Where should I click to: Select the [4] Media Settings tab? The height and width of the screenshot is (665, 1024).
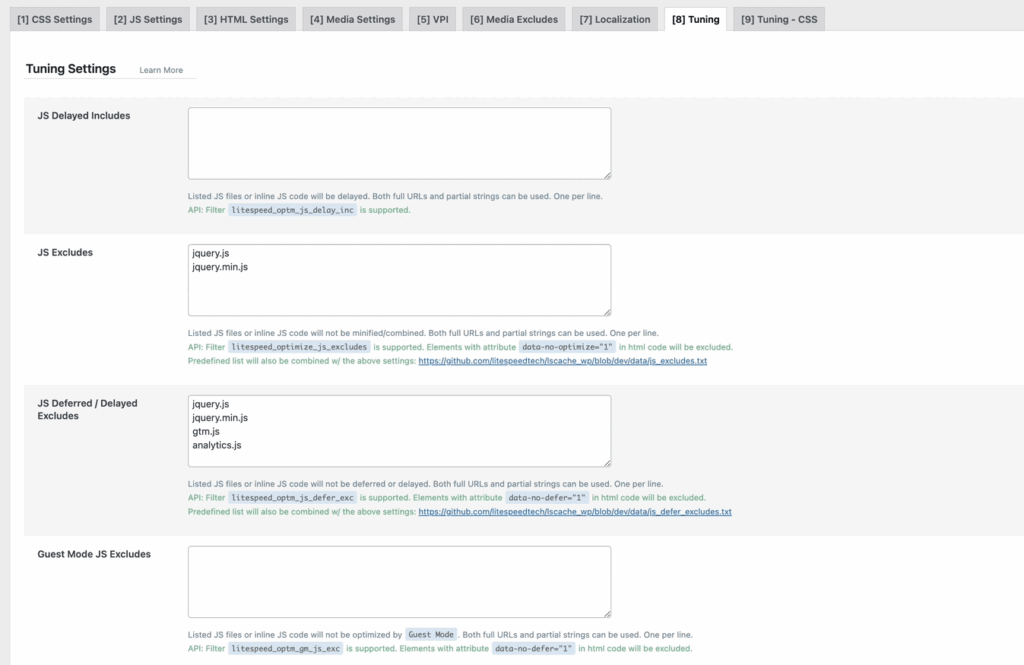coord(352,19)
